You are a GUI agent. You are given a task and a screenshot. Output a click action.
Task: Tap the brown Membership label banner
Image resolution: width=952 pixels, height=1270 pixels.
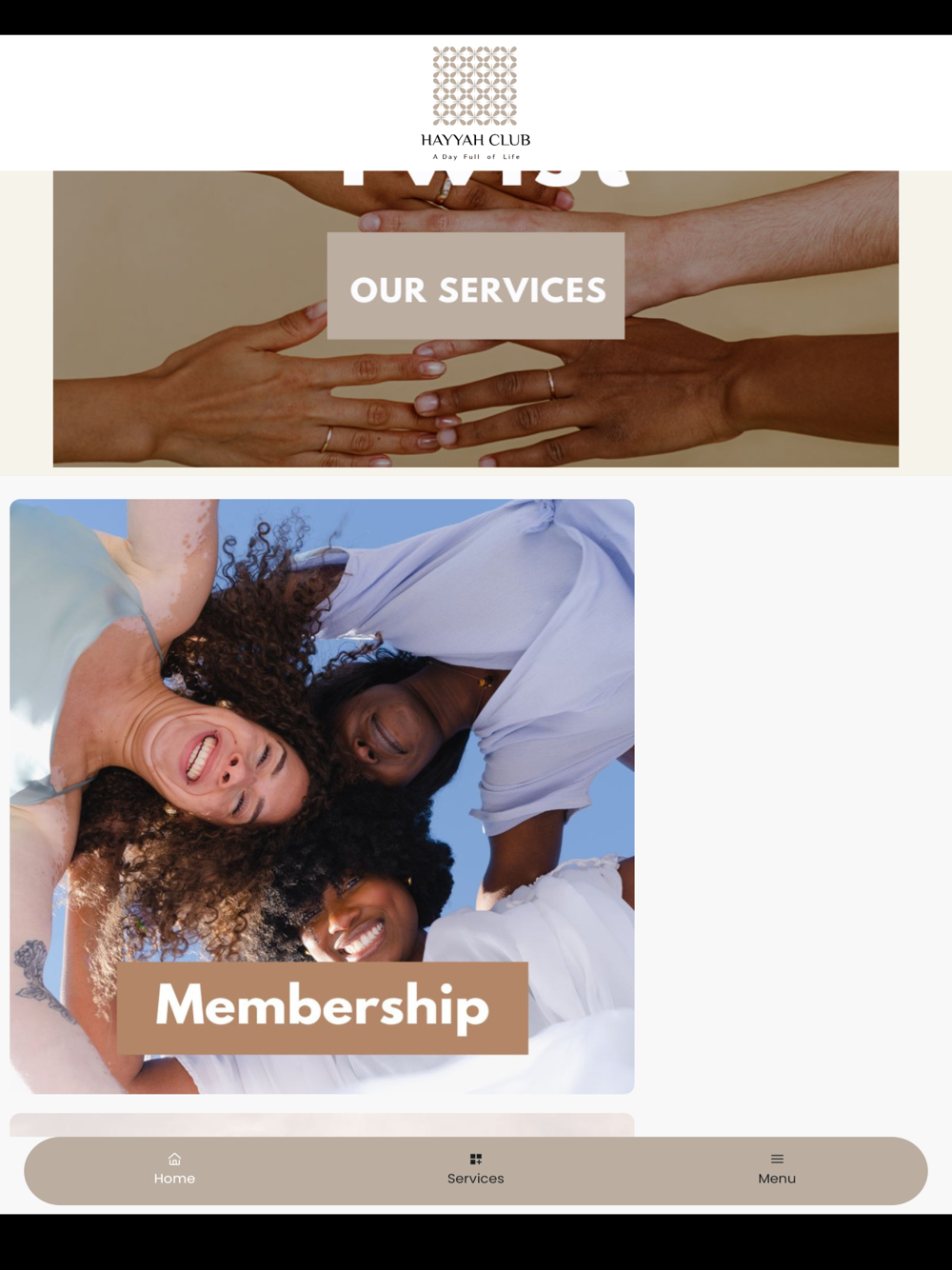coord(323,1007)
